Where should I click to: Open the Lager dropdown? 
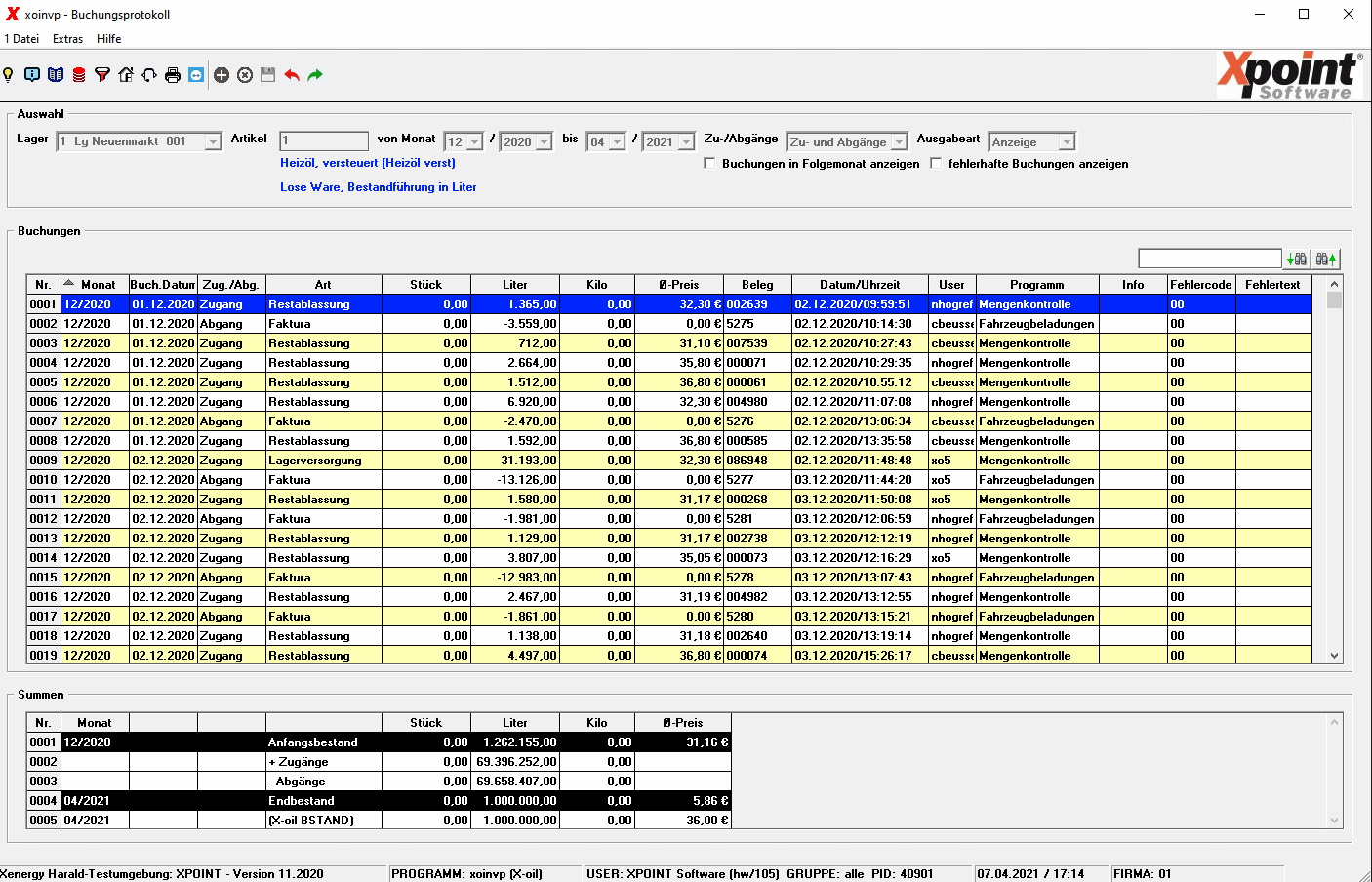212,142
